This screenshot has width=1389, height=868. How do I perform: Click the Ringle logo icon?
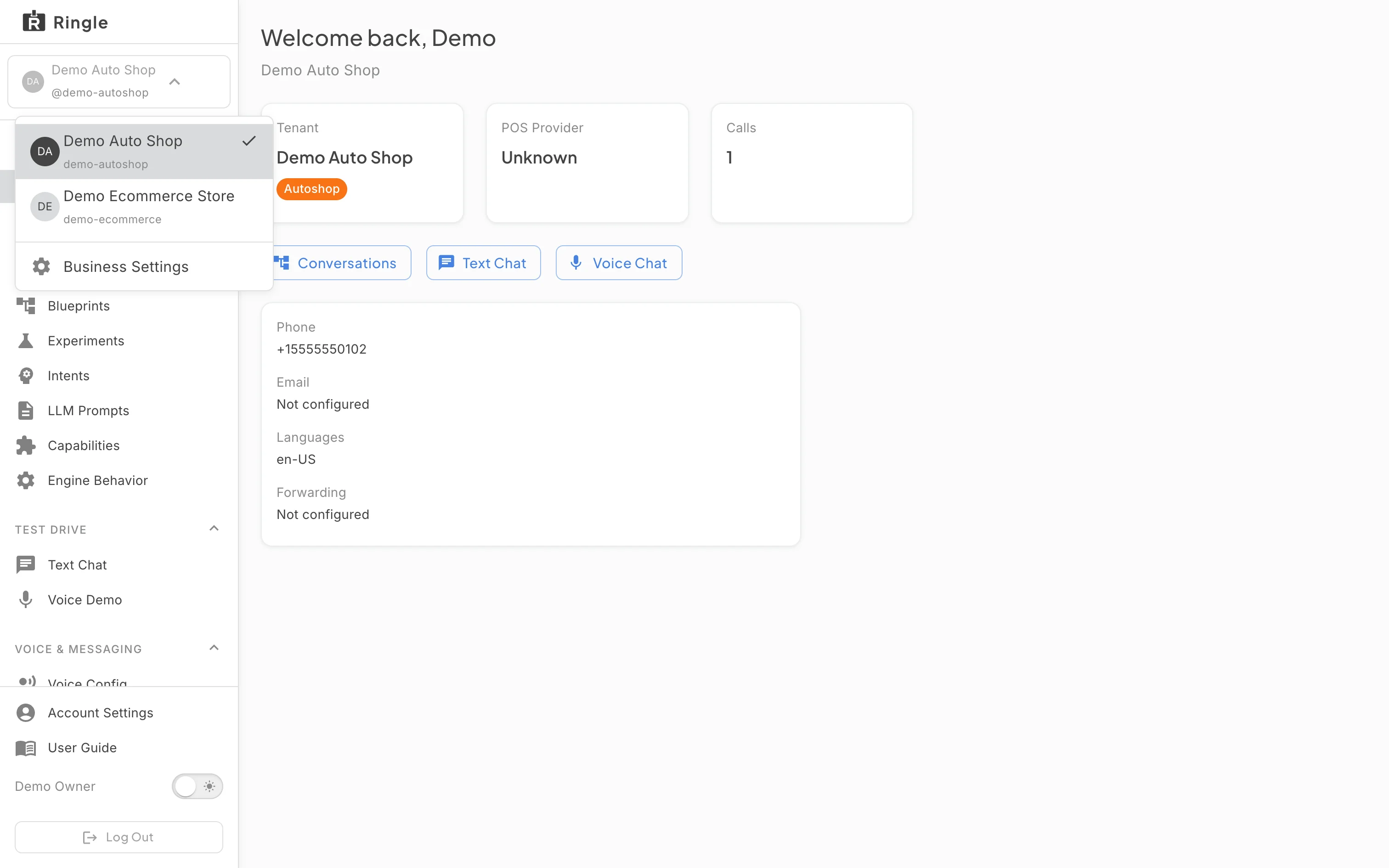pos(34,21)
